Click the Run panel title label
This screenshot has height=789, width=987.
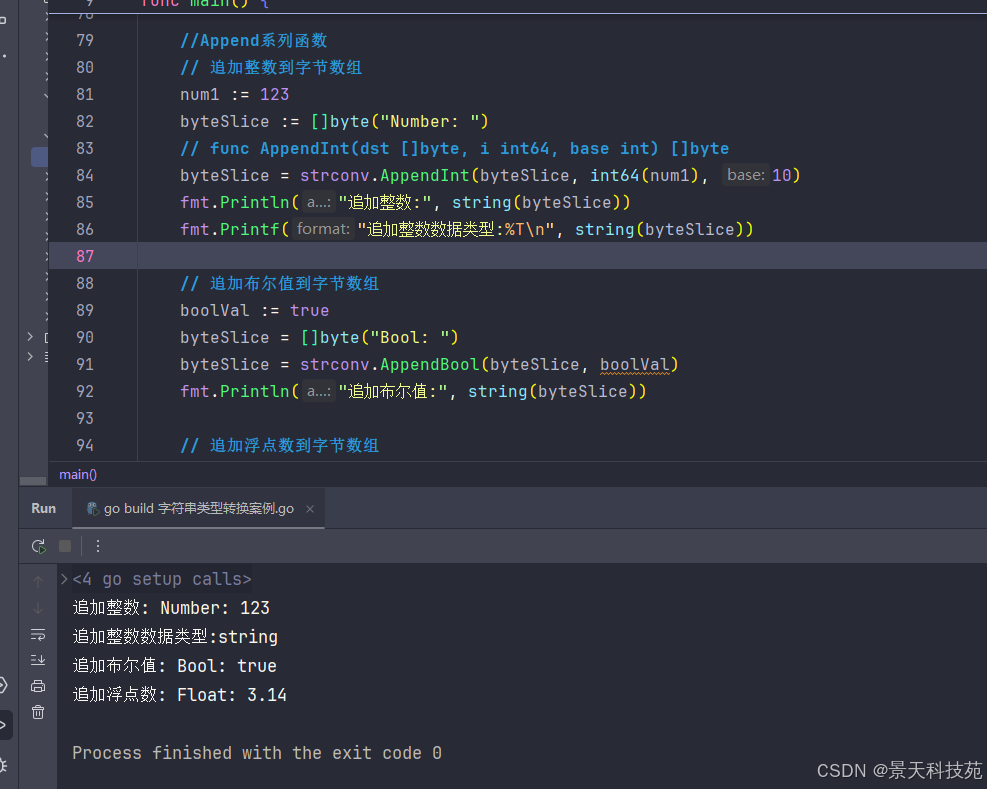point(44,508)
